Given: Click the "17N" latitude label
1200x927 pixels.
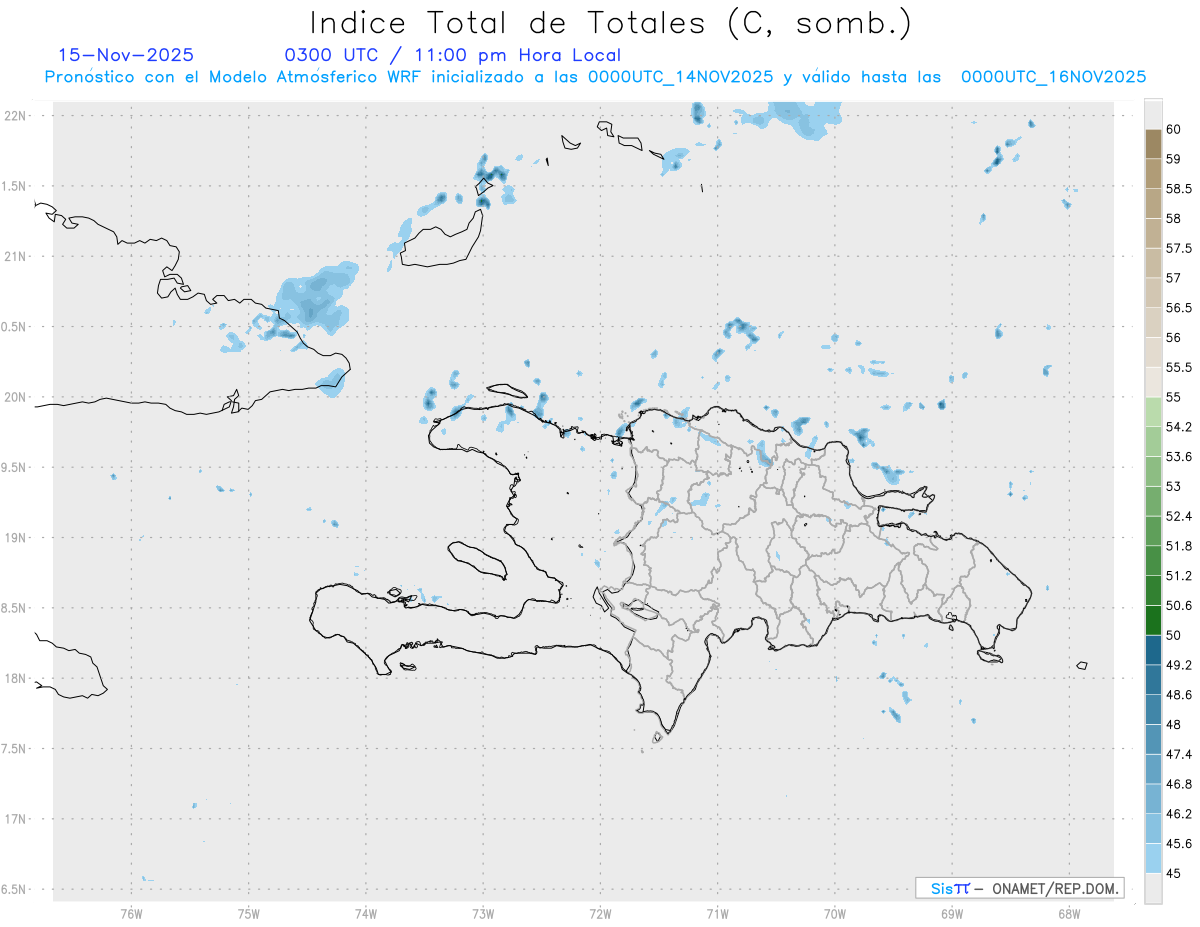Looking at the screenshot, I should (16, 819).
